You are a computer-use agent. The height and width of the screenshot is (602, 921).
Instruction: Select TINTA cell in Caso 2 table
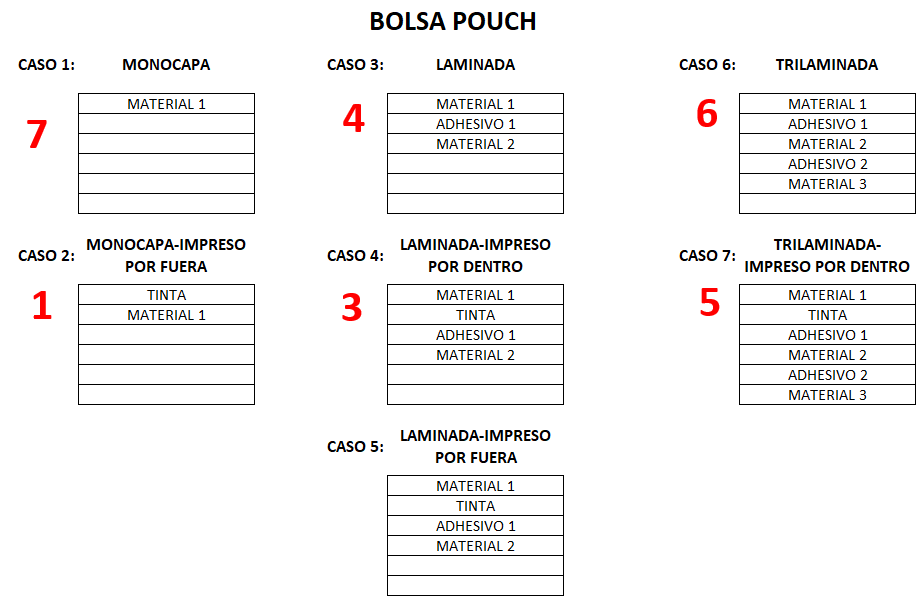[166, 295]
